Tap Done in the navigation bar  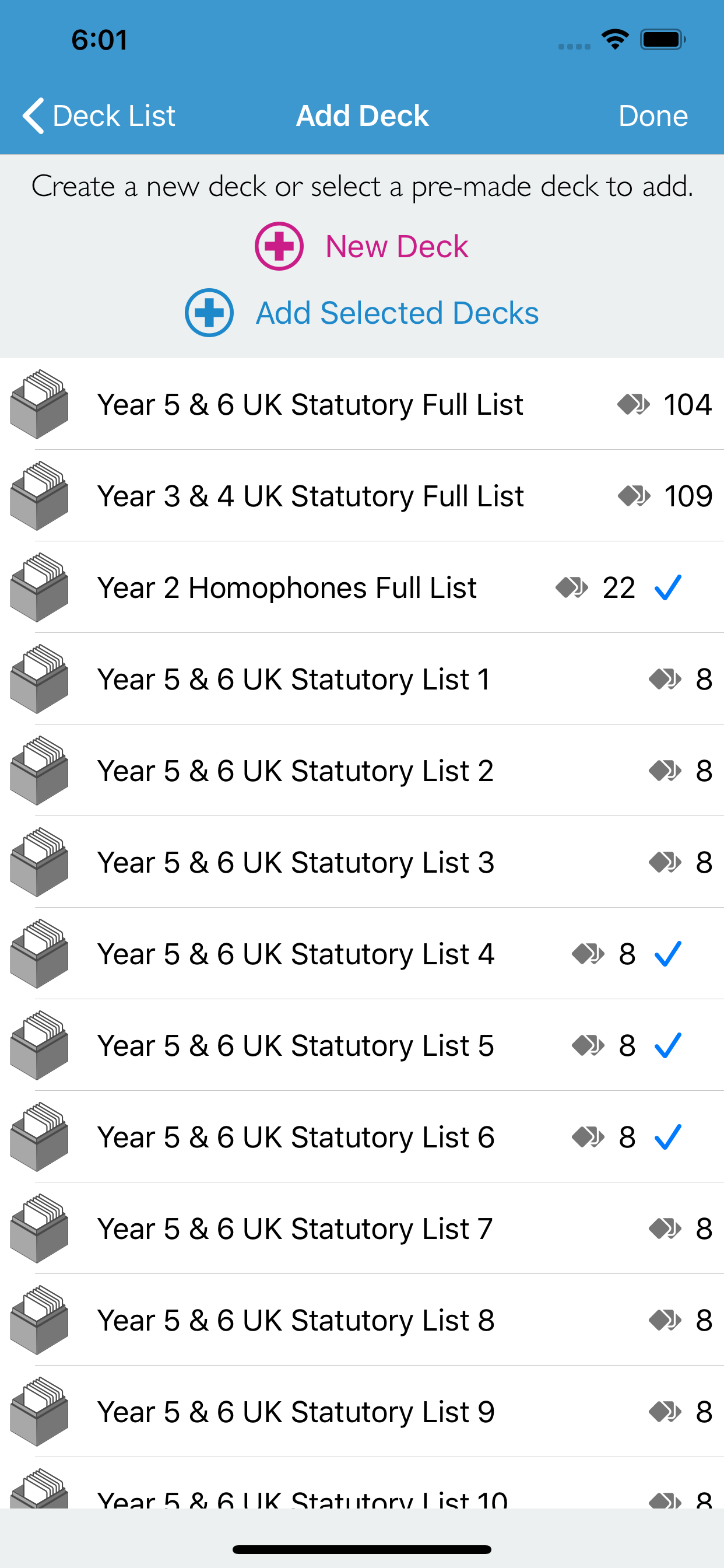(653, 116)
